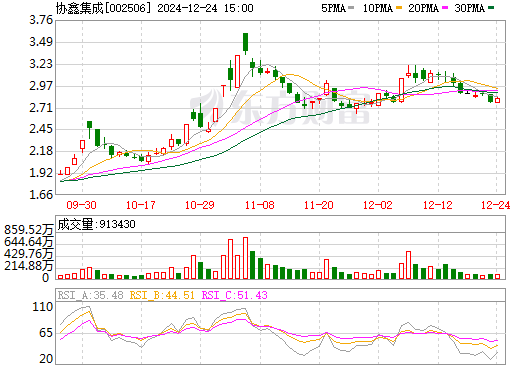
Task: Click the RSI_B:44.51 indicator label
Action: (x=162, y=295)
